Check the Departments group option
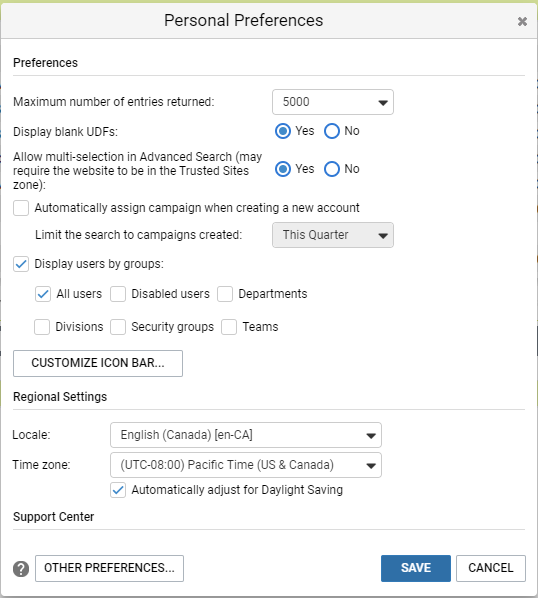 [225, 294]
